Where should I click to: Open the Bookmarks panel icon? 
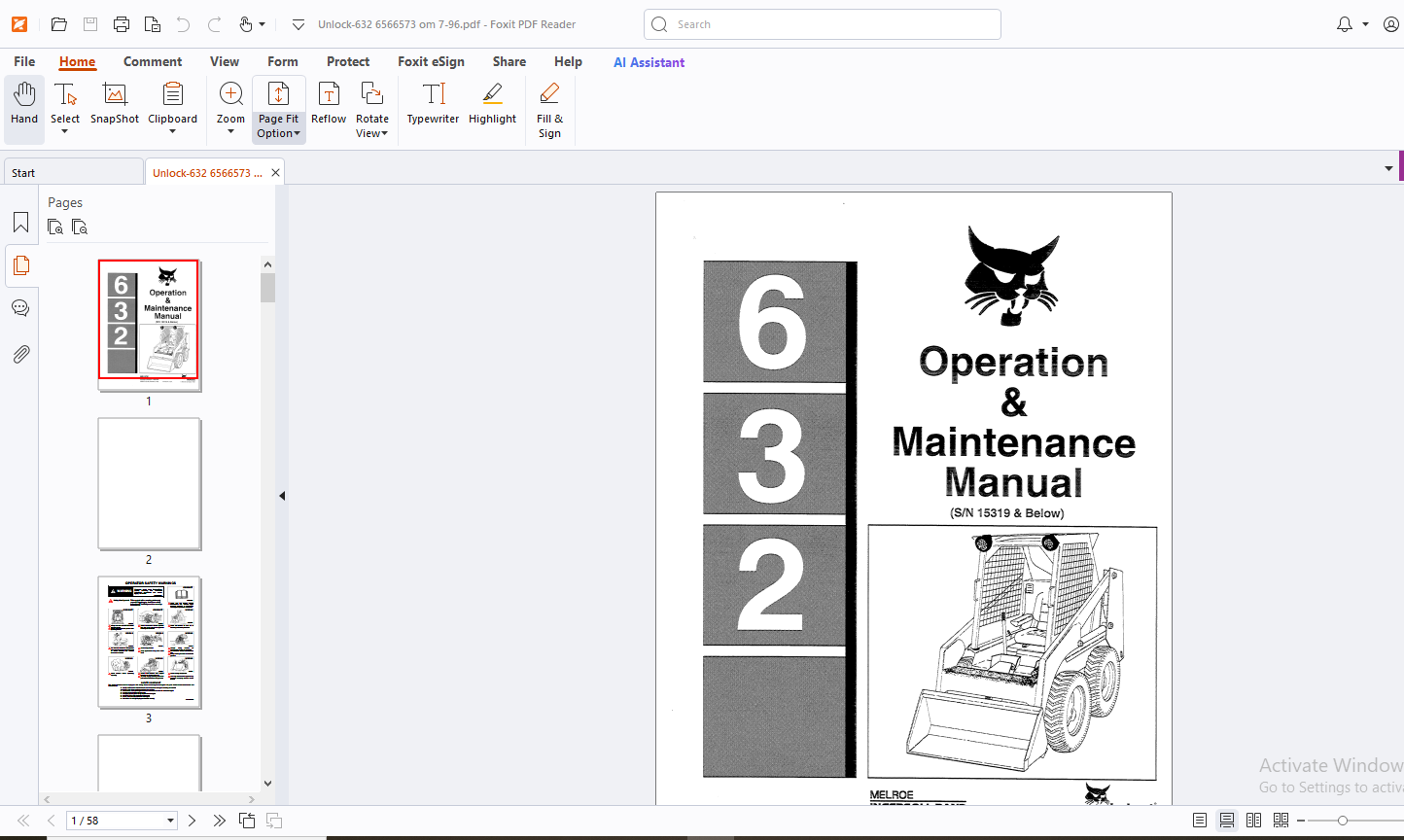(20, 223)
